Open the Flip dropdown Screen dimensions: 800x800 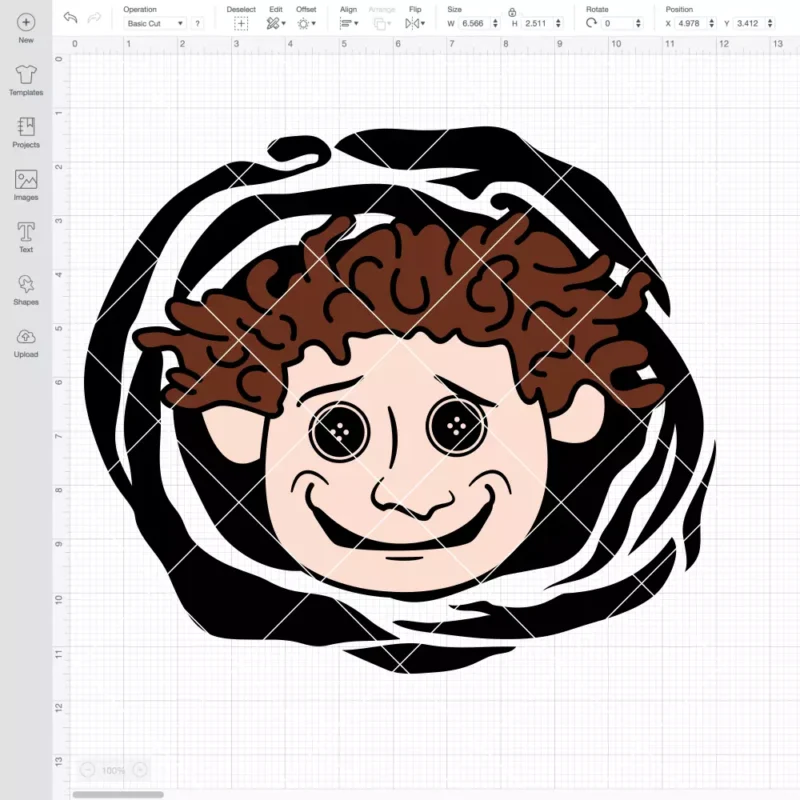pos(415,23)
